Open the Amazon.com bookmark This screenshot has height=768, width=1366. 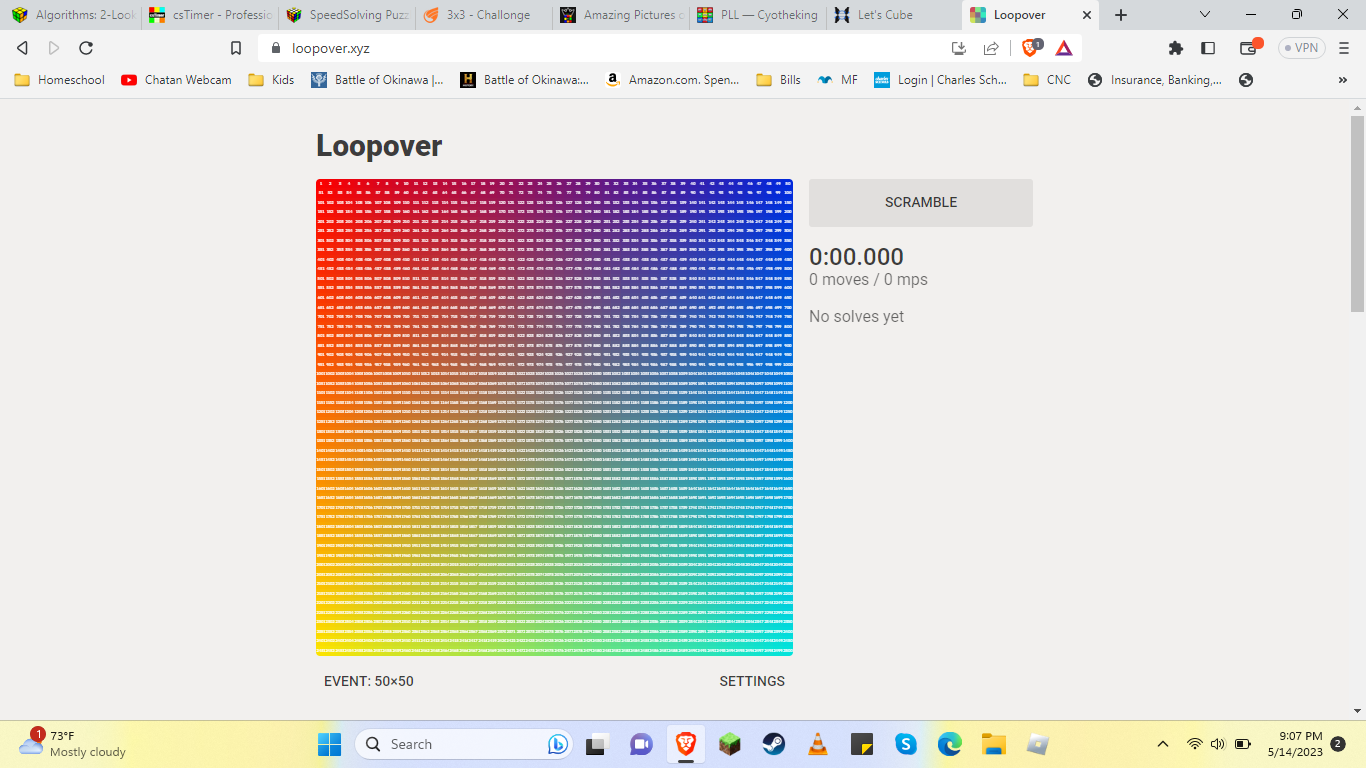672,80
